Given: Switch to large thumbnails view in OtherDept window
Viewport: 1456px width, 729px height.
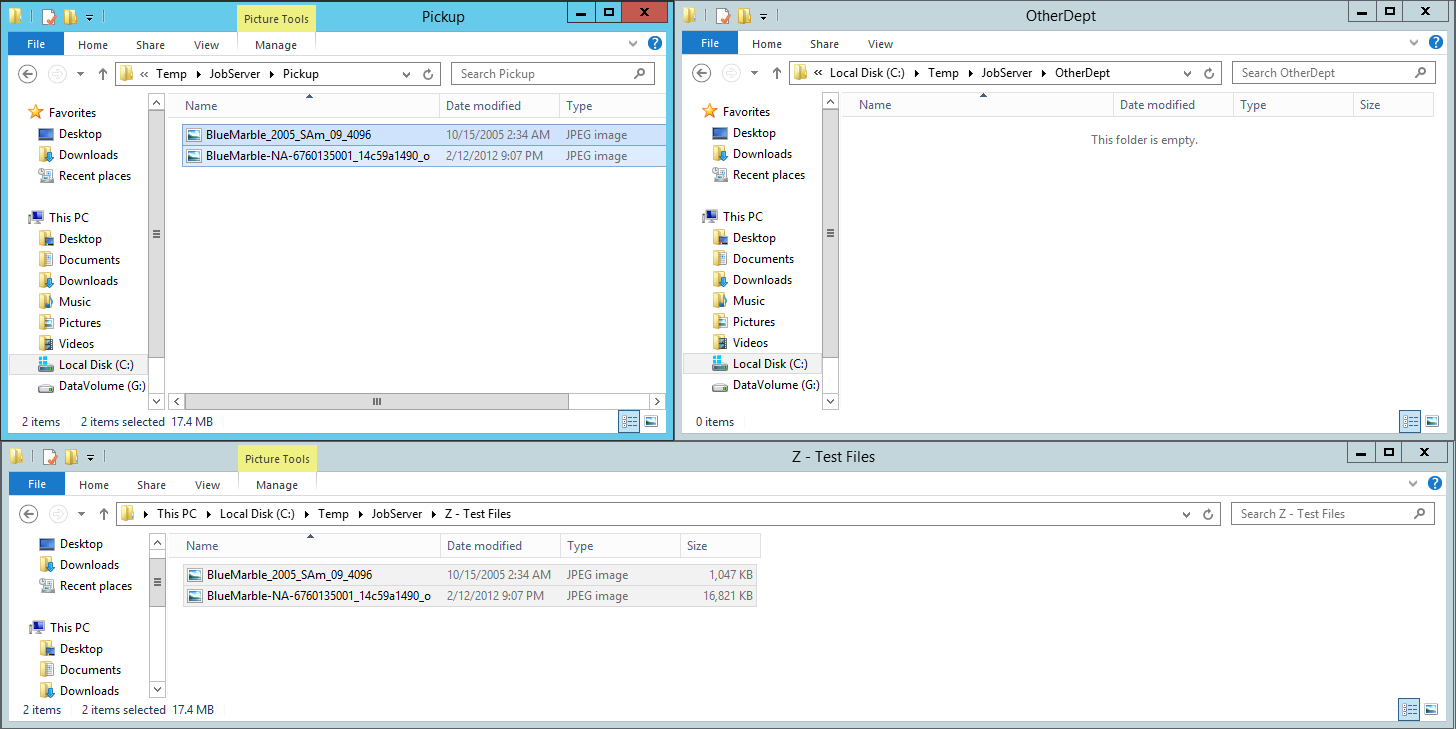Looking at the screenshot, I should tap(1431, 422).
